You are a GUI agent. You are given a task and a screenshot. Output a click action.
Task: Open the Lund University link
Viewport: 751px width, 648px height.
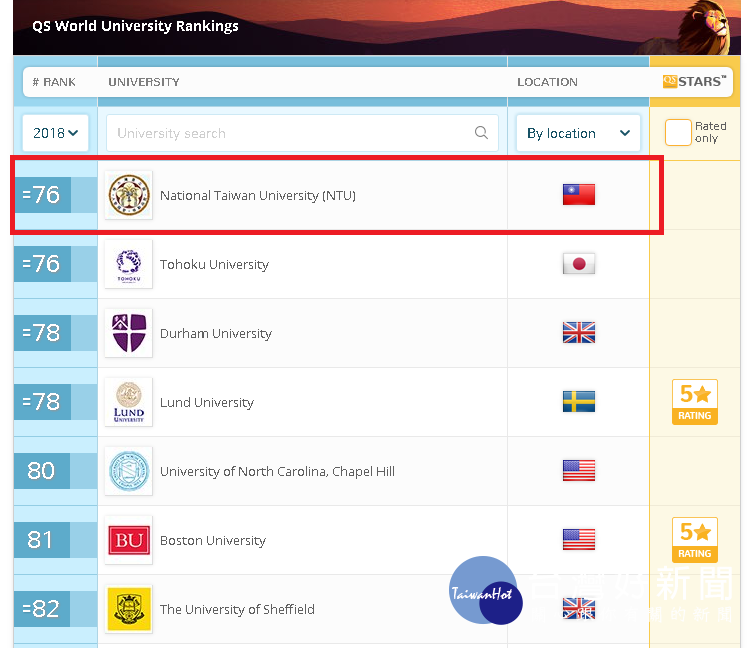pyautogui.click(x=207, y=402)
